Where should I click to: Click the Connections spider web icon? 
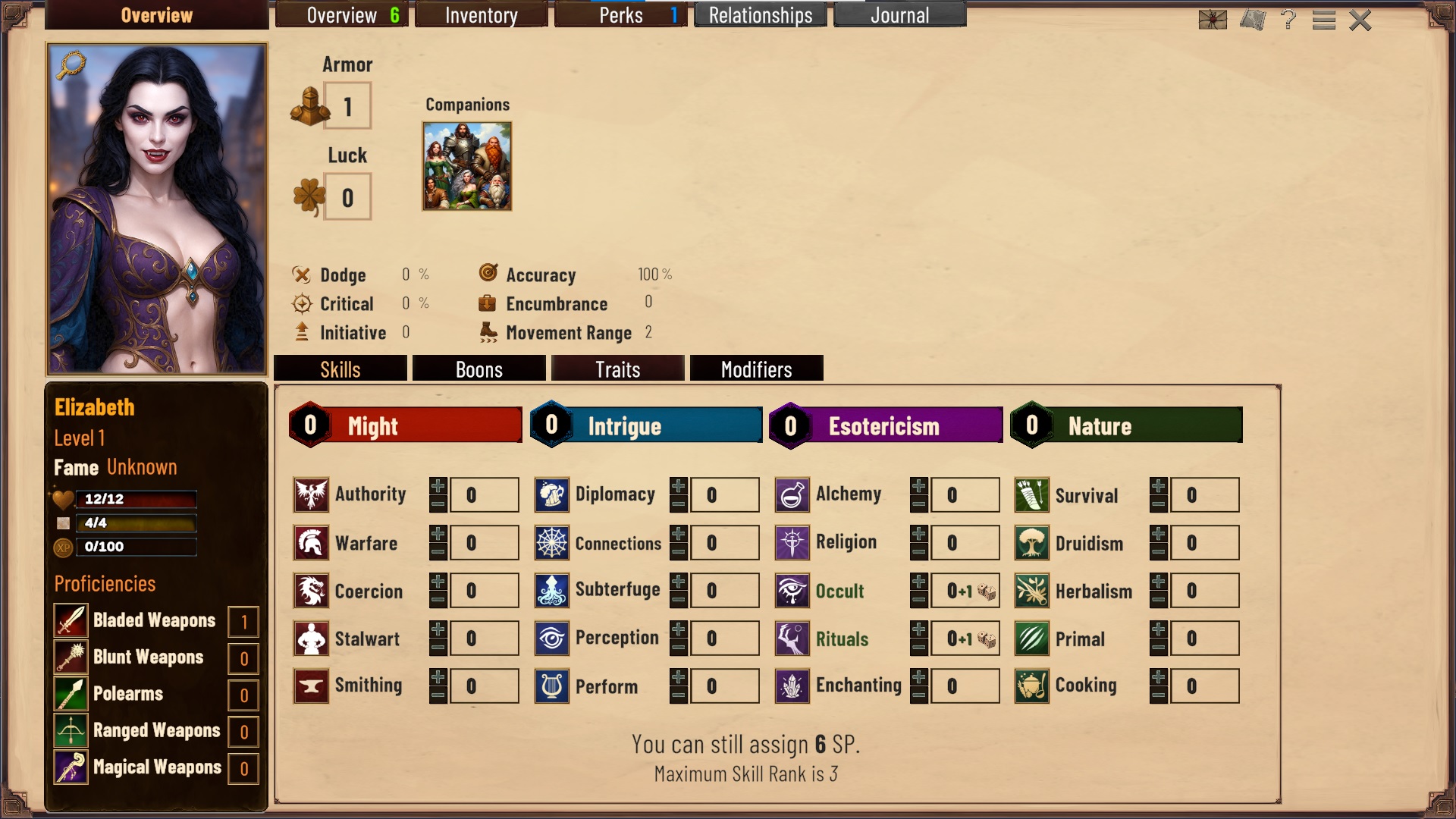click(x=551, y=543)
